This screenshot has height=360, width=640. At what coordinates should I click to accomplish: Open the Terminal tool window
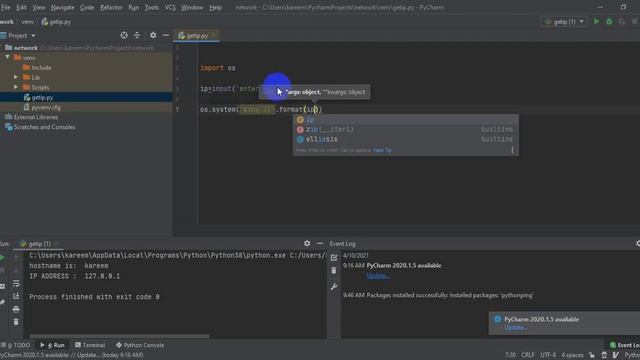(x=90, y=345)
